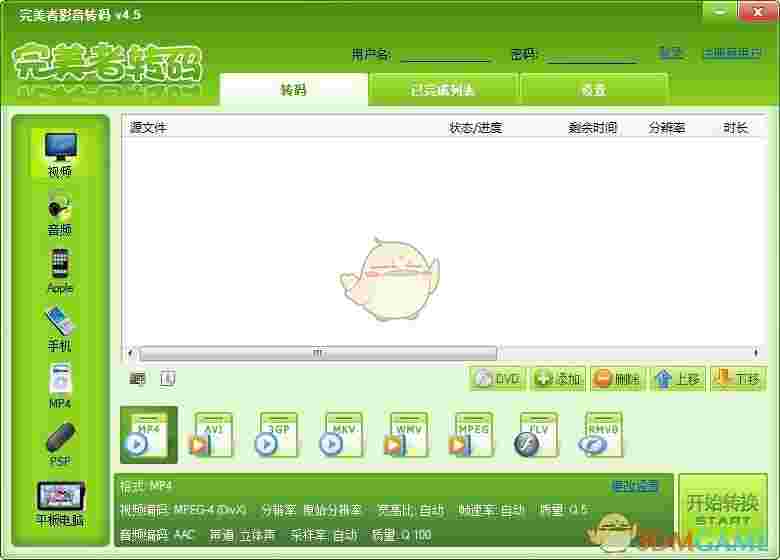
Task: Click the register link at the top right
Action: tap(732, 52)
